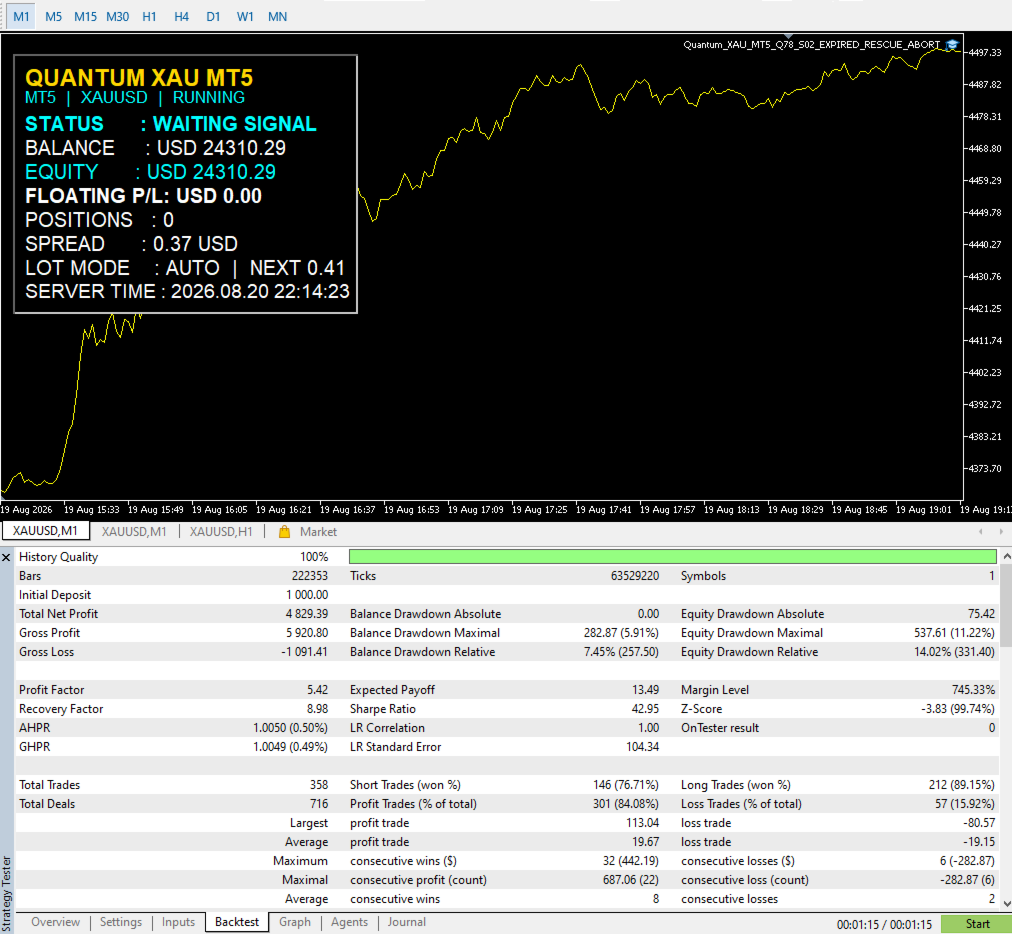Open the Overview tester tab

click(x=56, y=922)
